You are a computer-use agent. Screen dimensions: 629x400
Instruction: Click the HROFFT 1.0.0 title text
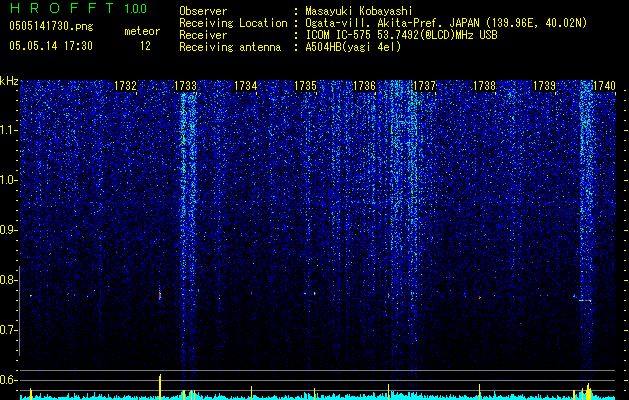[78, 8]
